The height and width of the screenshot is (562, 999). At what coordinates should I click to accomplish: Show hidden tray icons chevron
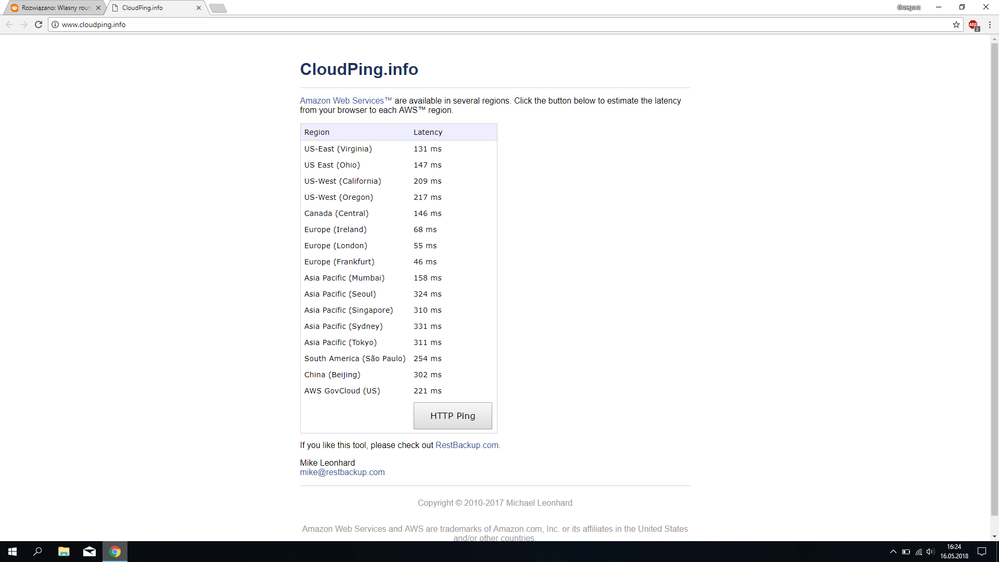[x=893, y=552]
